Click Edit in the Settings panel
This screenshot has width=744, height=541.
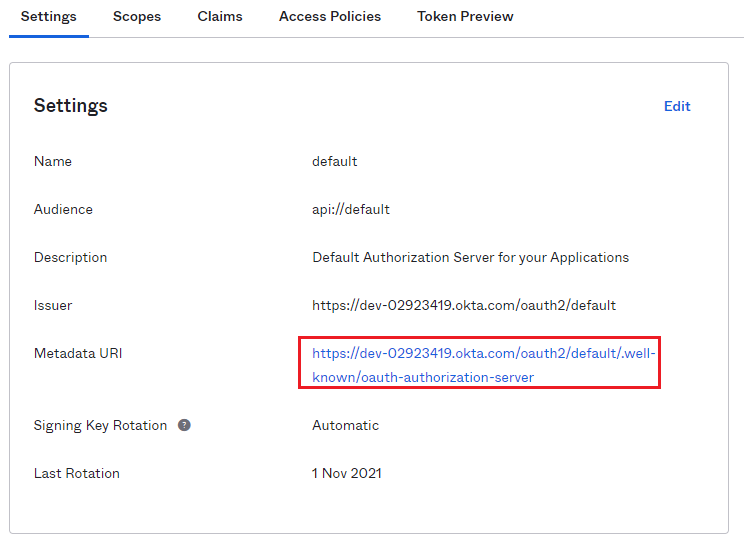pyautogui.click(x=677, y=106)
